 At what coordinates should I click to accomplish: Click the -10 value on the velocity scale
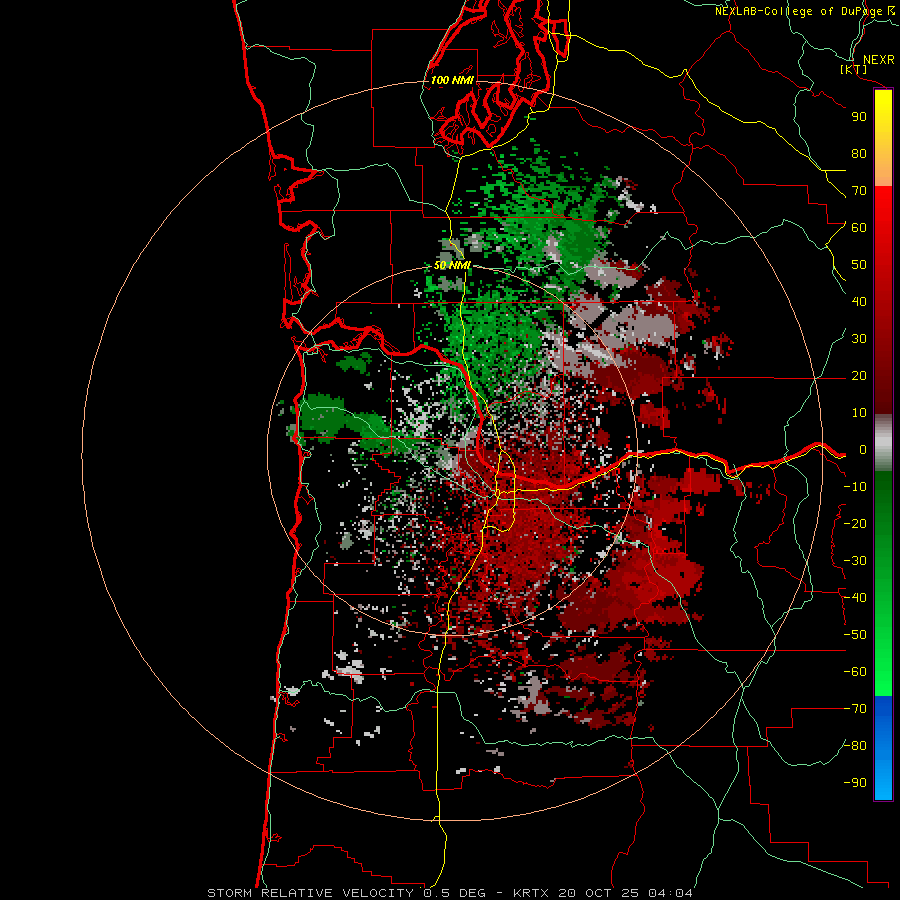click(855, 487)
